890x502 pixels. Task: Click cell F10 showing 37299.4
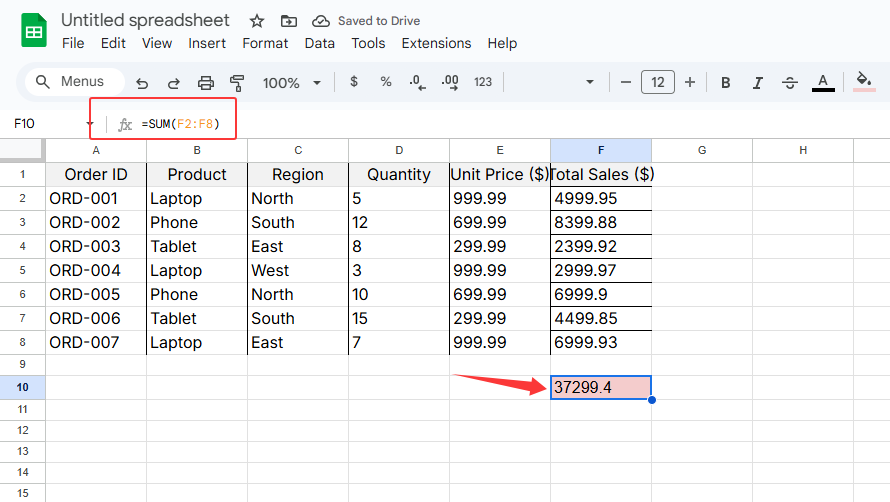click(600, 387)
